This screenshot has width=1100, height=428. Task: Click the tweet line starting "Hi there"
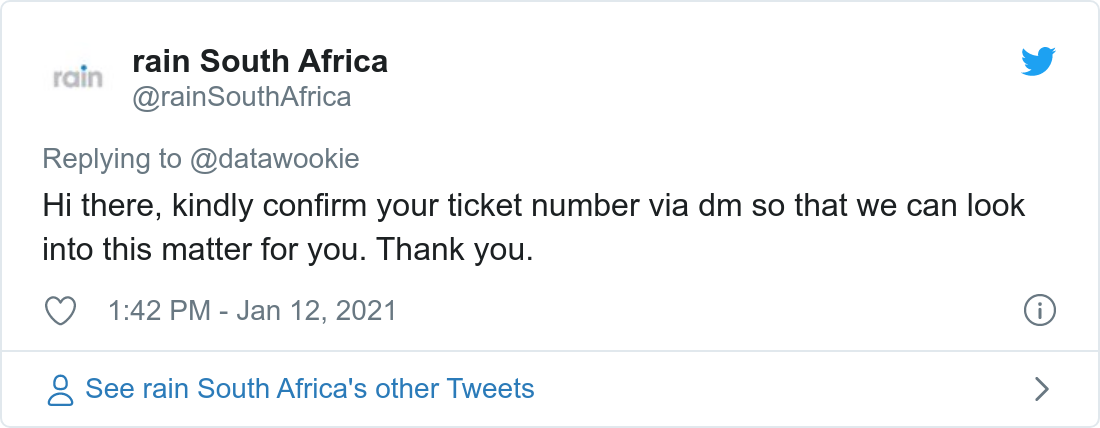(534, 206)
